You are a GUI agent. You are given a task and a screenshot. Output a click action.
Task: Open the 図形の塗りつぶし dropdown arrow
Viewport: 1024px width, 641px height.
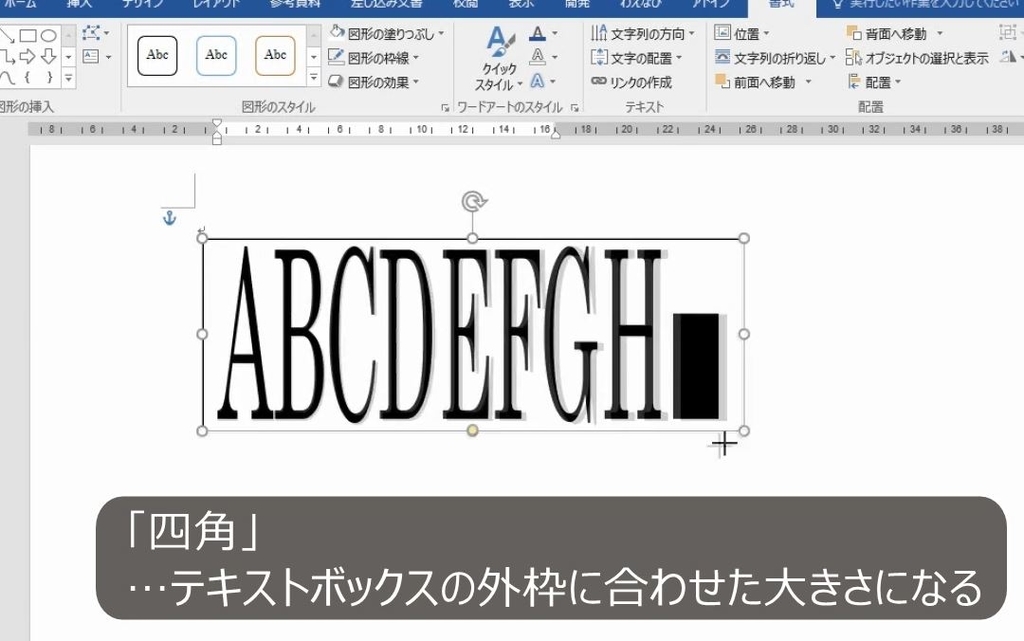[441, 34]
